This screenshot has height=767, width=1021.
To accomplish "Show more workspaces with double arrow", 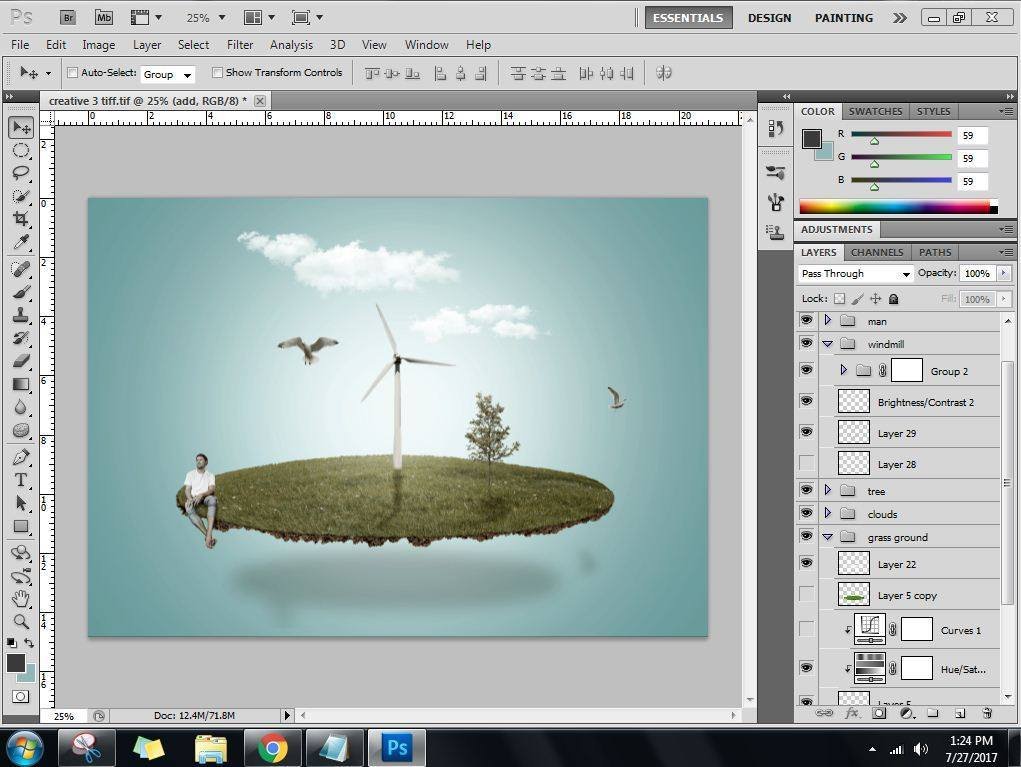I will (900, 18).
